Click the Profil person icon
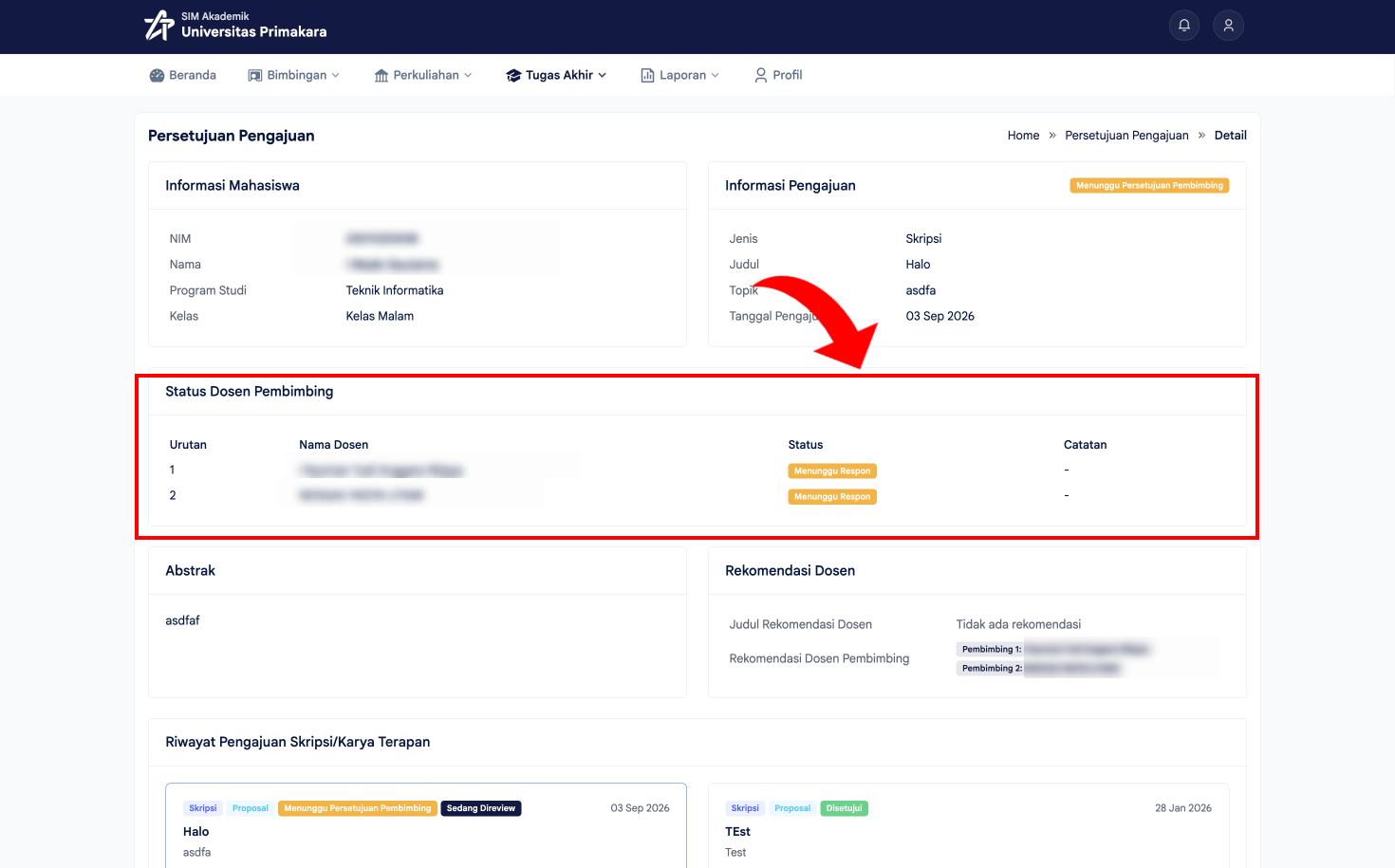1395x868 pixels. [761, 75]
